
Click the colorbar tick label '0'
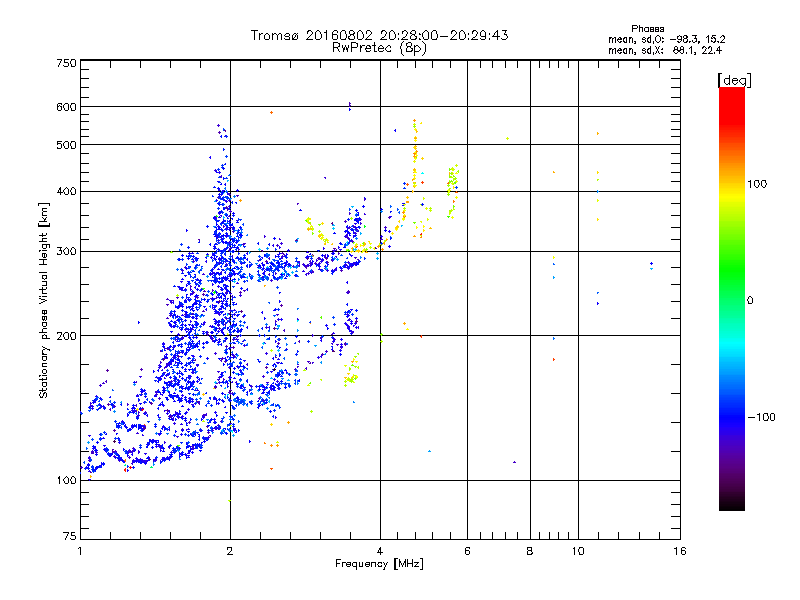[x=750, y=301]
